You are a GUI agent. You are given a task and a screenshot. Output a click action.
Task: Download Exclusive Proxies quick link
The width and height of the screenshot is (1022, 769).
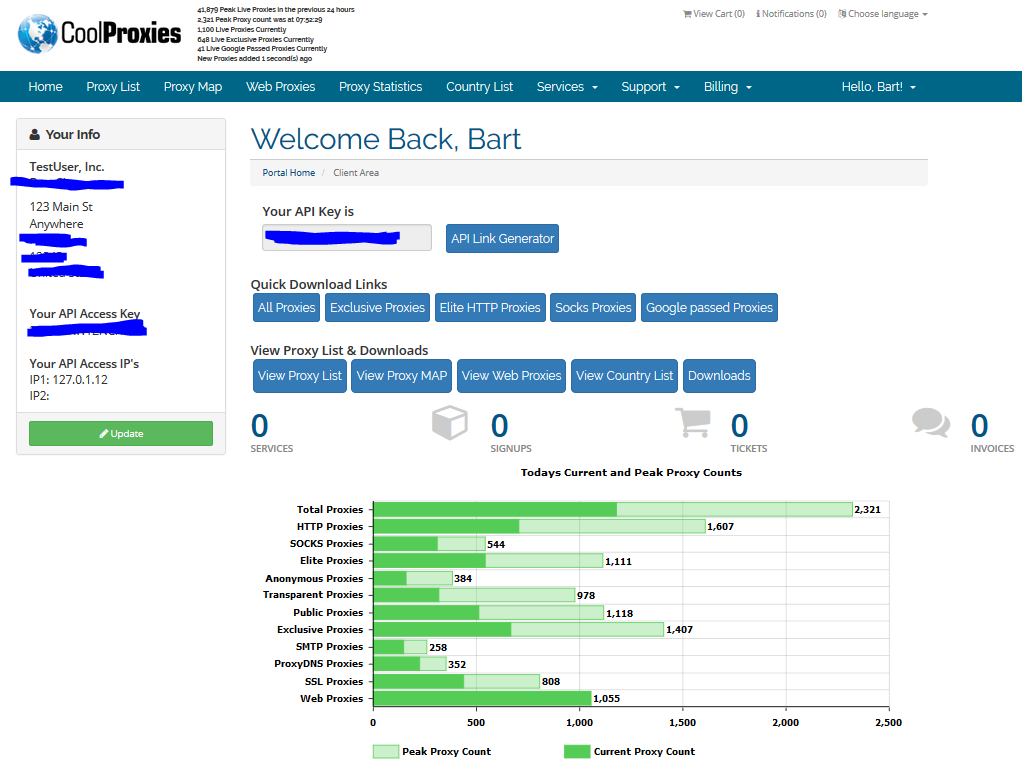(x=377, y=308)
